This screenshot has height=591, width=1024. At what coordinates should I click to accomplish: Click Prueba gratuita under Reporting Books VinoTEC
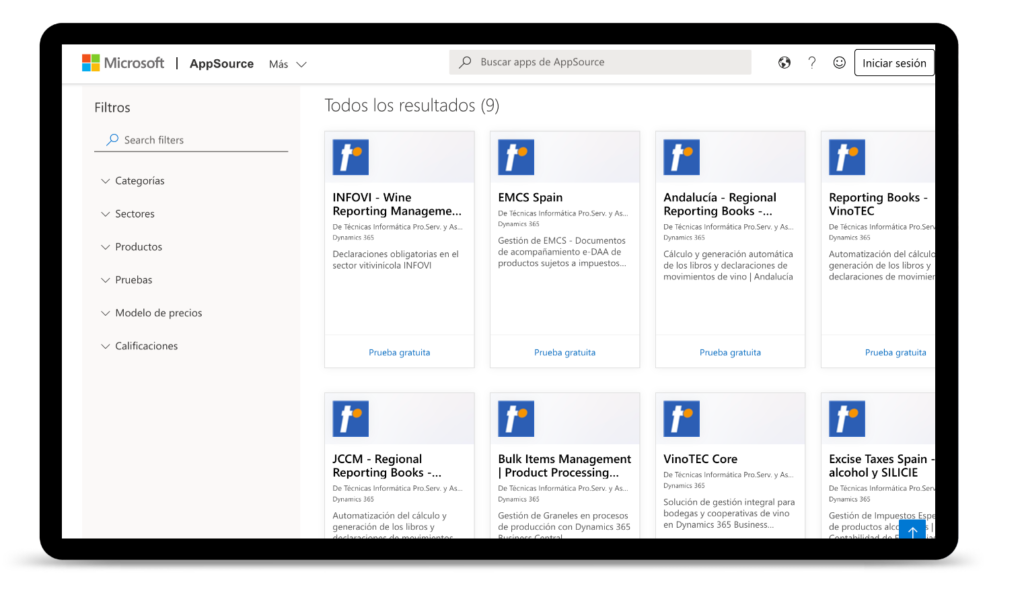click(x=895, y=353)
